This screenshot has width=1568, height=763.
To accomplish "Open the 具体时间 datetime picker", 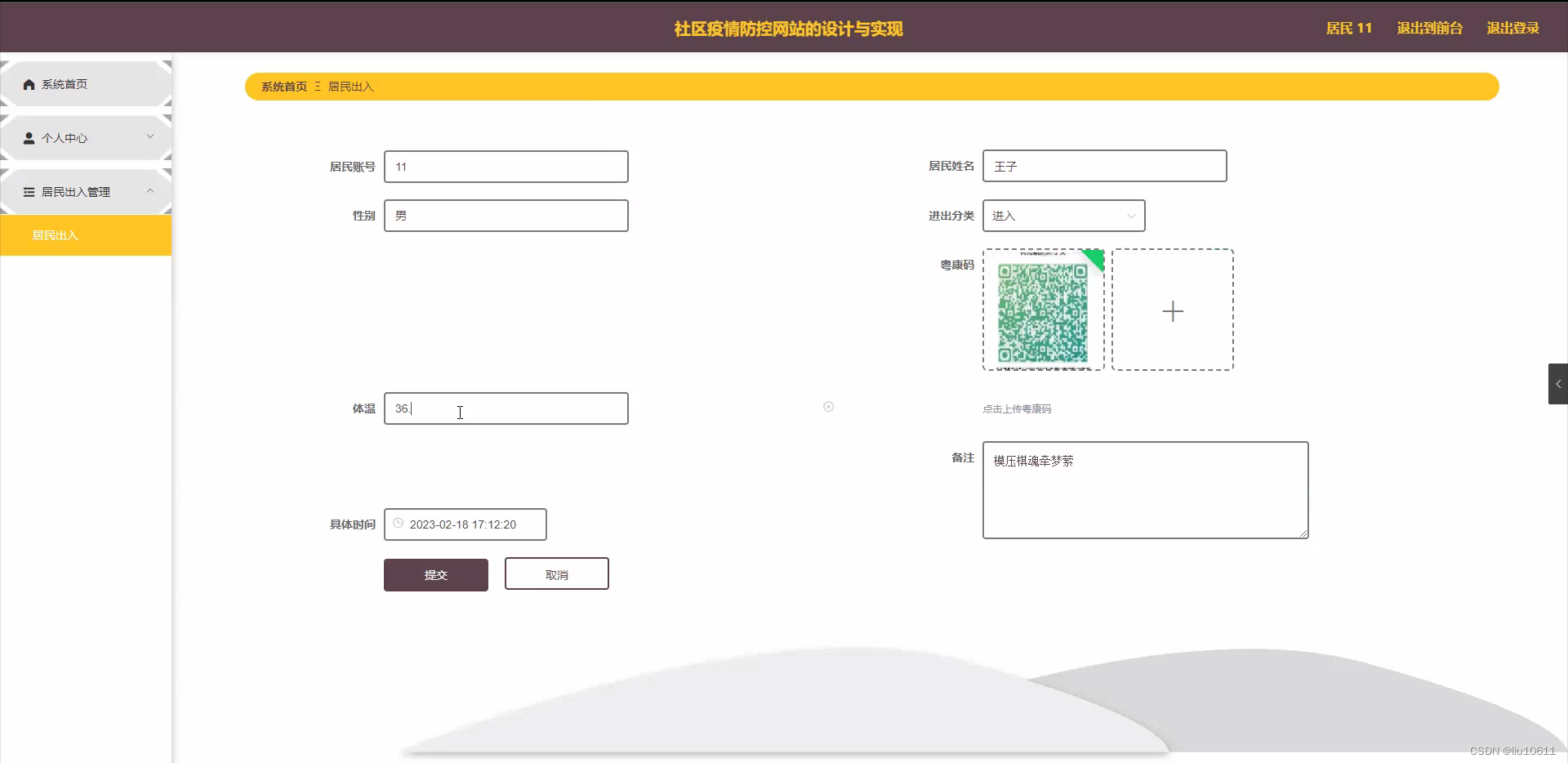I will click(465, 524).
